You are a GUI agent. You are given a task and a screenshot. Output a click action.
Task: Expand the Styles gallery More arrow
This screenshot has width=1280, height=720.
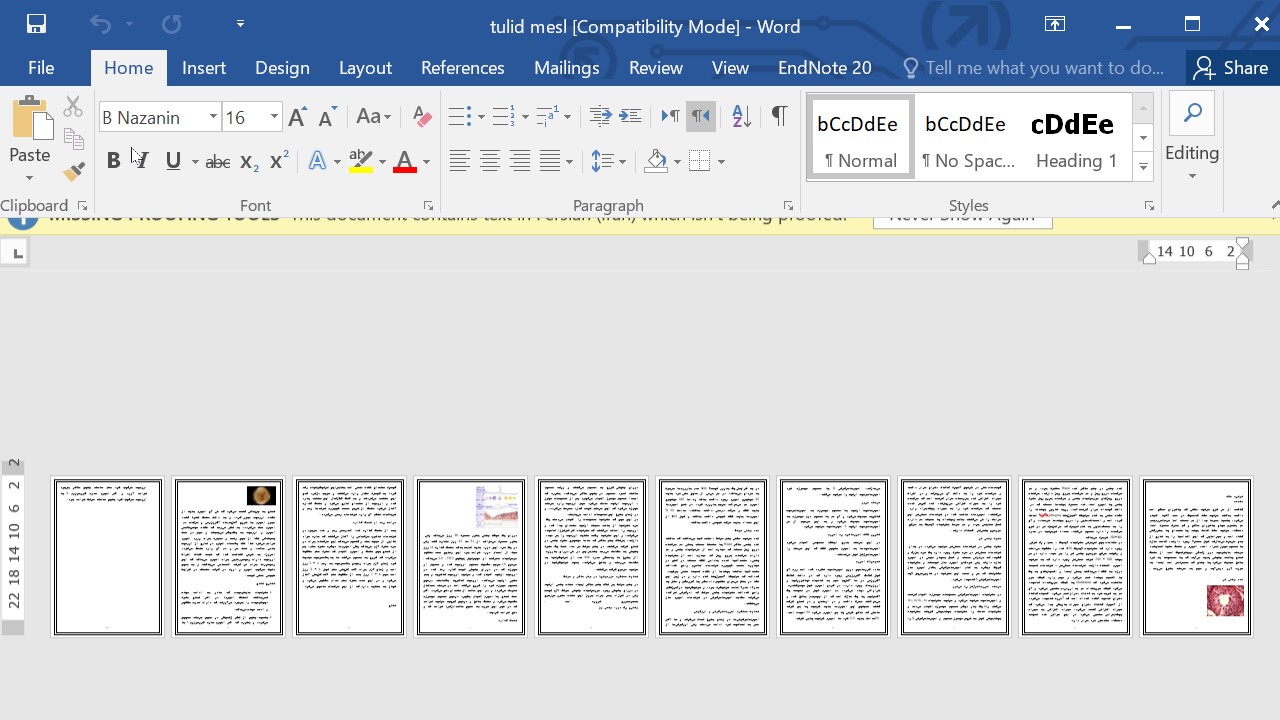[x=1143, y=168]
